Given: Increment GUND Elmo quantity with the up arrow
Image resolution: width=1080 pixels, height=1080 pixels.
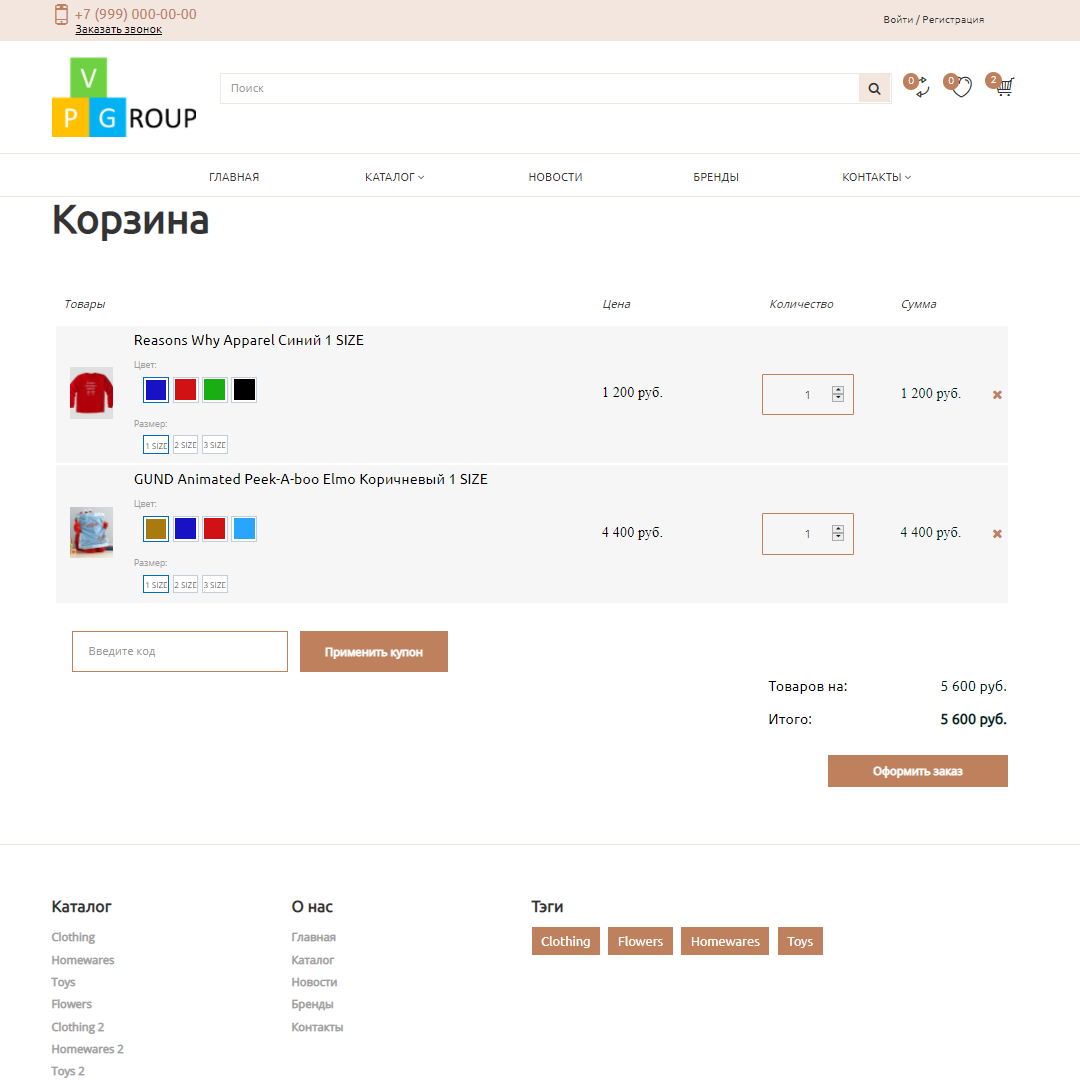Looking at the screenshot, I should click(x=838, y=528).
